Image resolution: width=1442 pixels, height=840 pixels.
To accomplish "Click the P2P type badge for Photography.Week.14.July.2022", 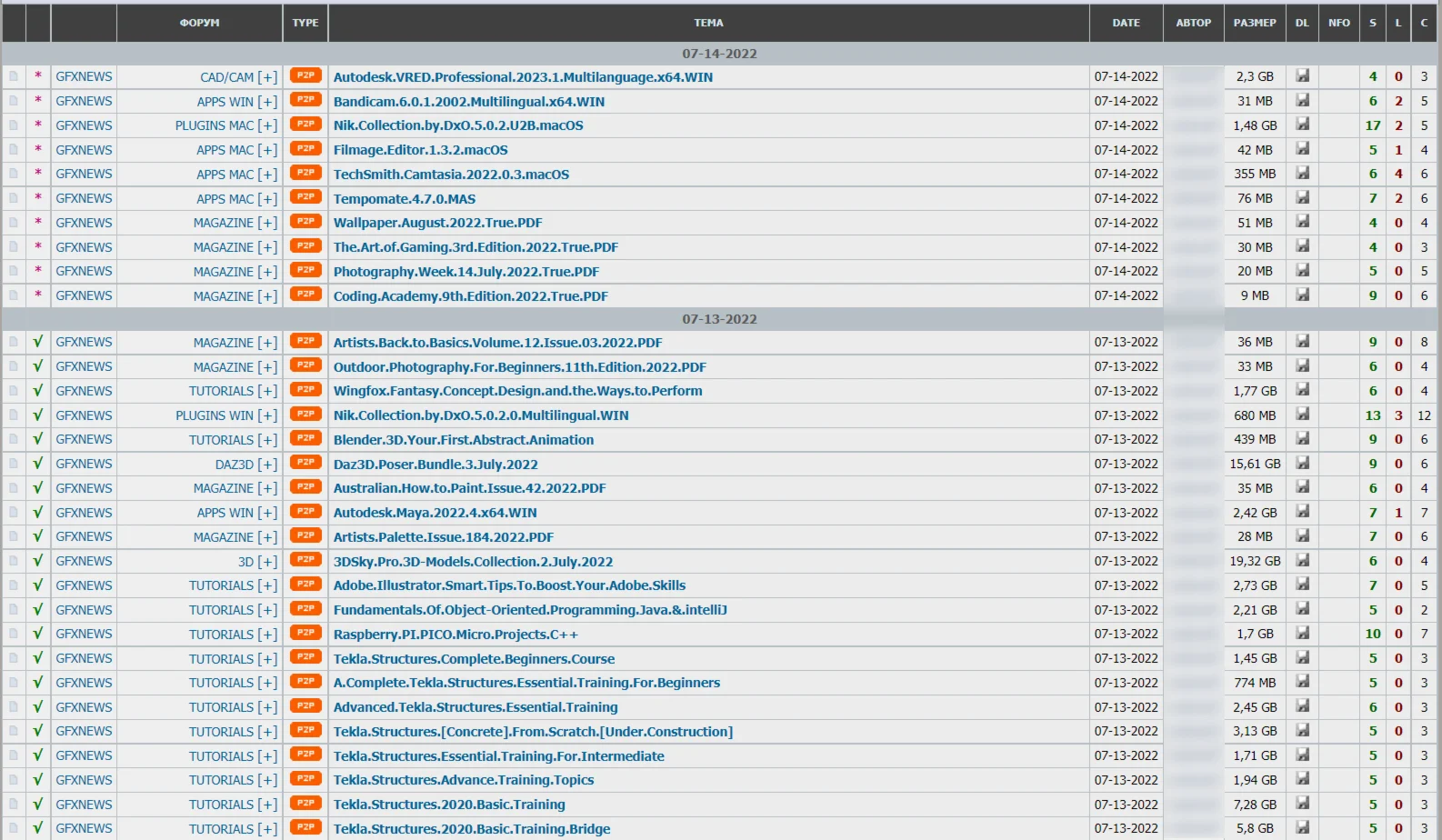I will (x=305, y=270).
